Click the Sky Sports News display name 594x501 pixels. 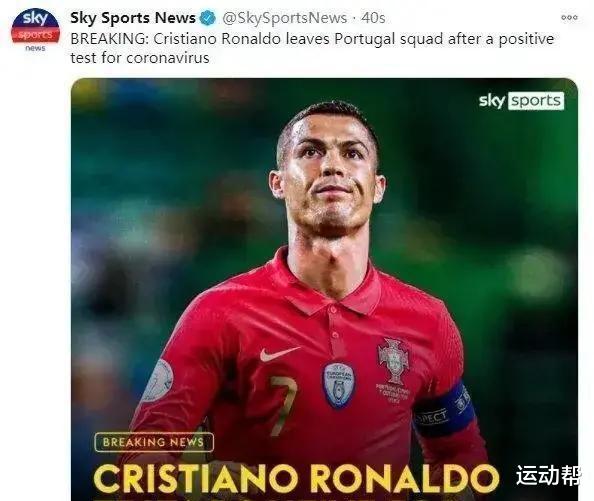pyautogui.click(x=133, y=18)
